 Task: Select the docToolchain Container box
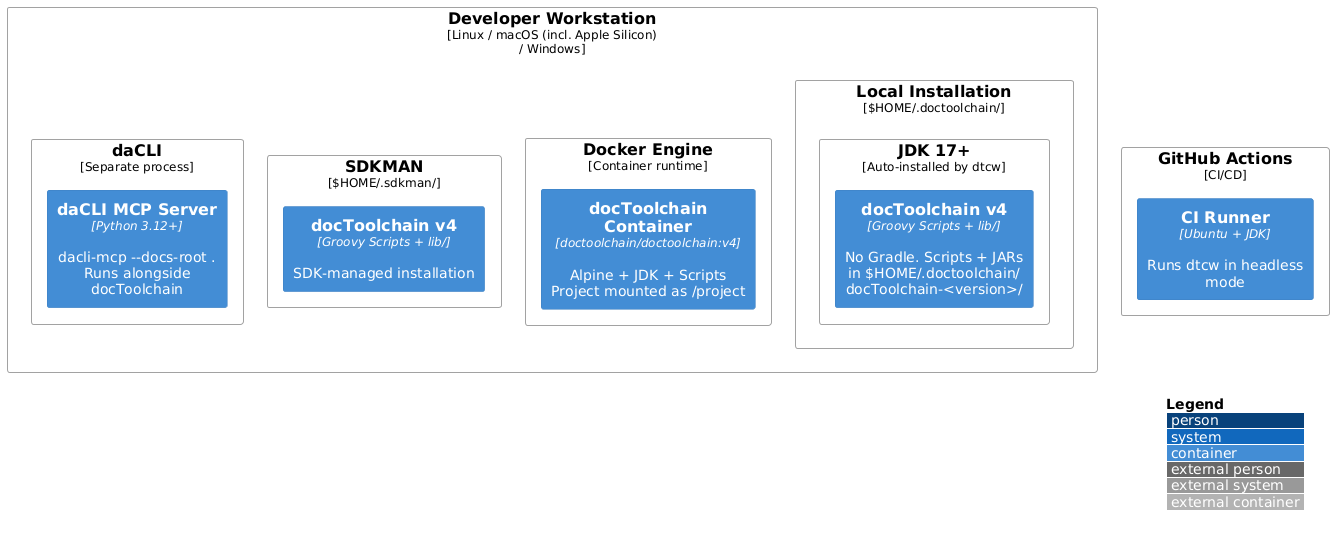tap(648, 249)
